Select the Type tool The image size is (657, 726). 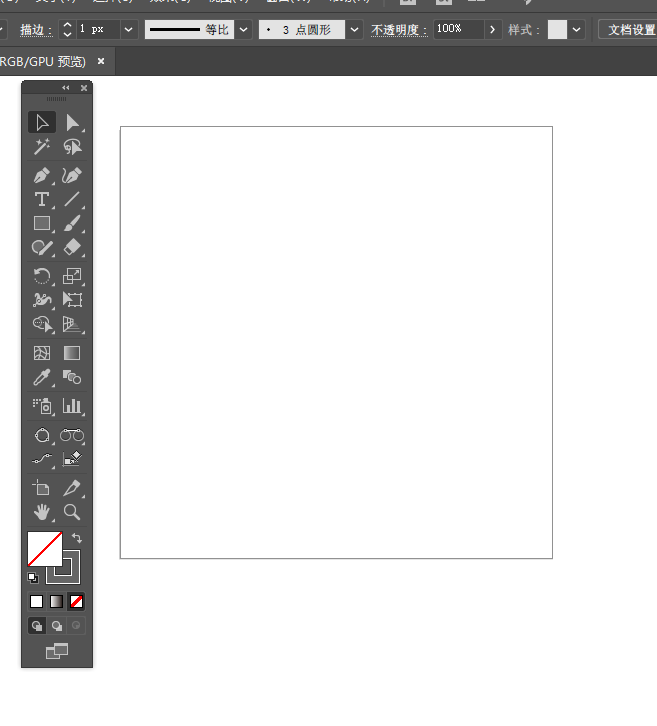tap(42, 200)
